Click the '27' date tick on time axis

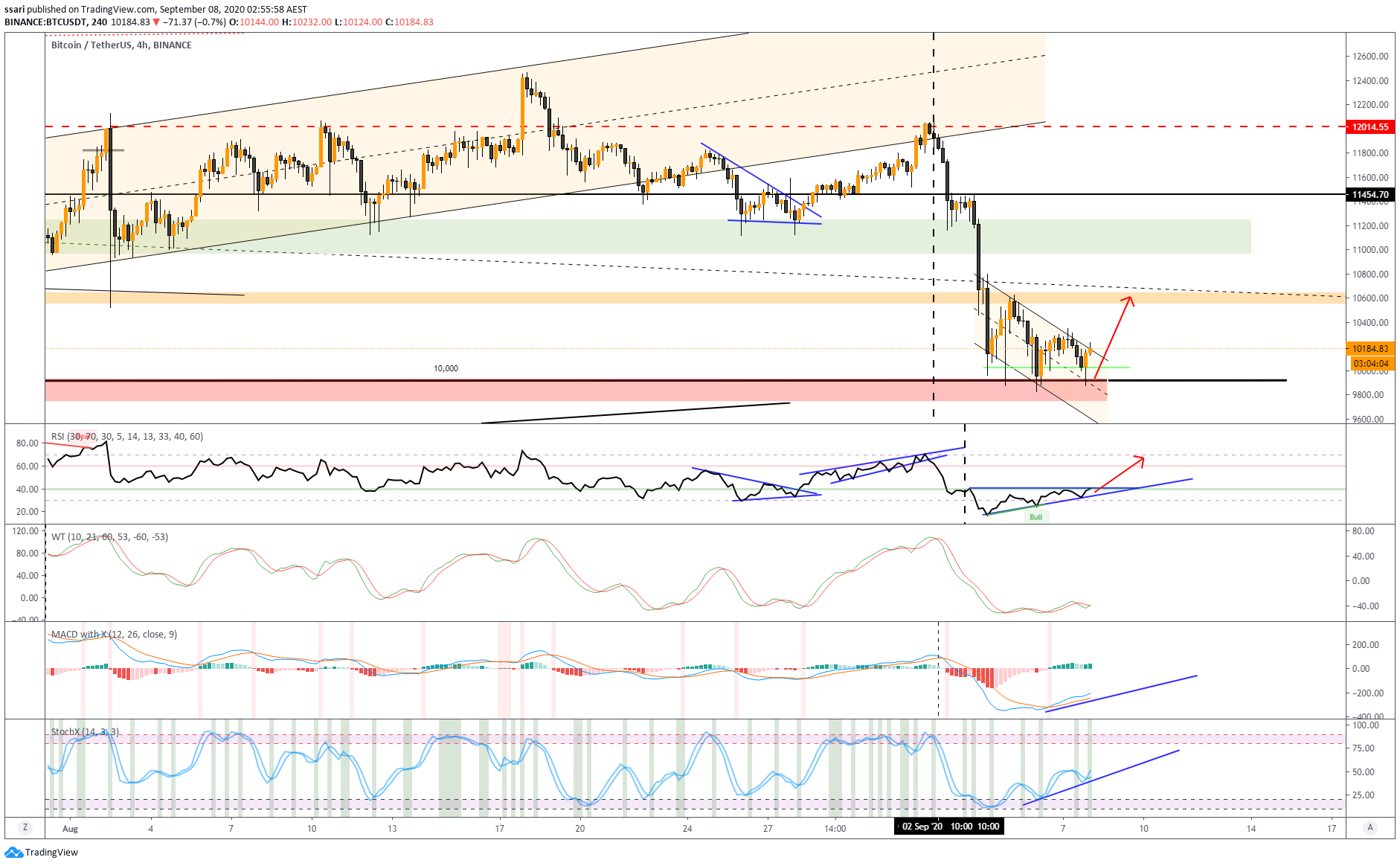(767, 828)
